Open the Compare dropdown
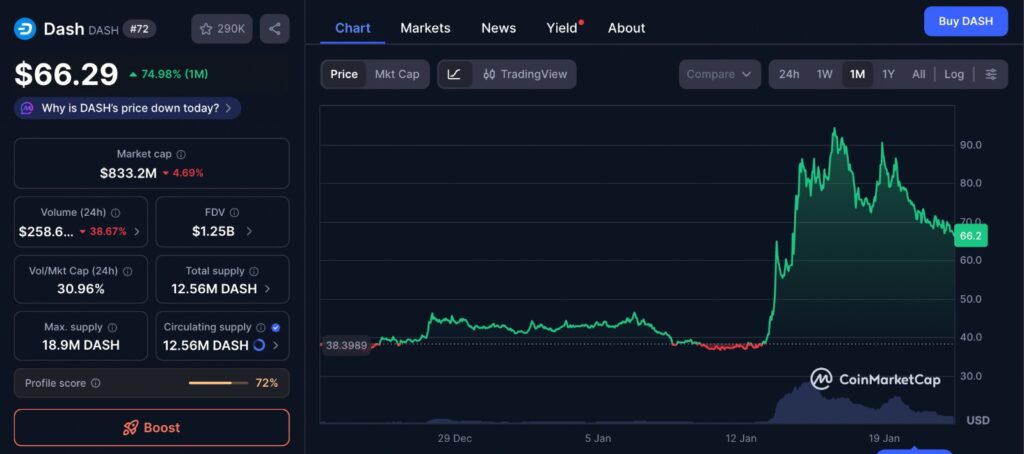Image resolution: width=1024 pixels, height=454 pixels. click(720, 74)
